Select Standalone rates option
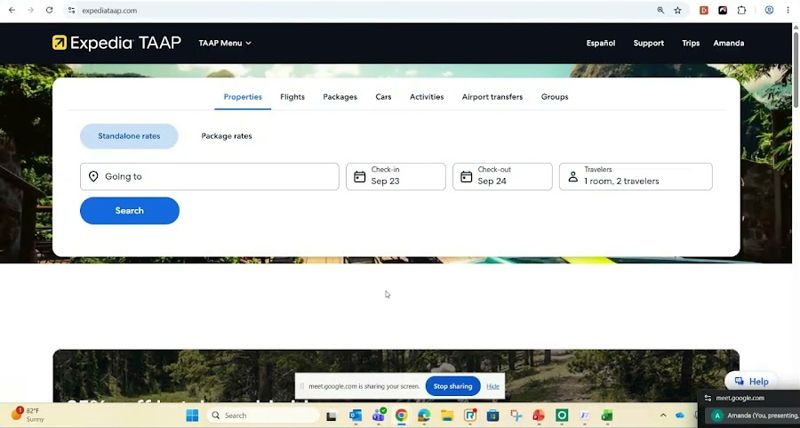 click(129, 136)
